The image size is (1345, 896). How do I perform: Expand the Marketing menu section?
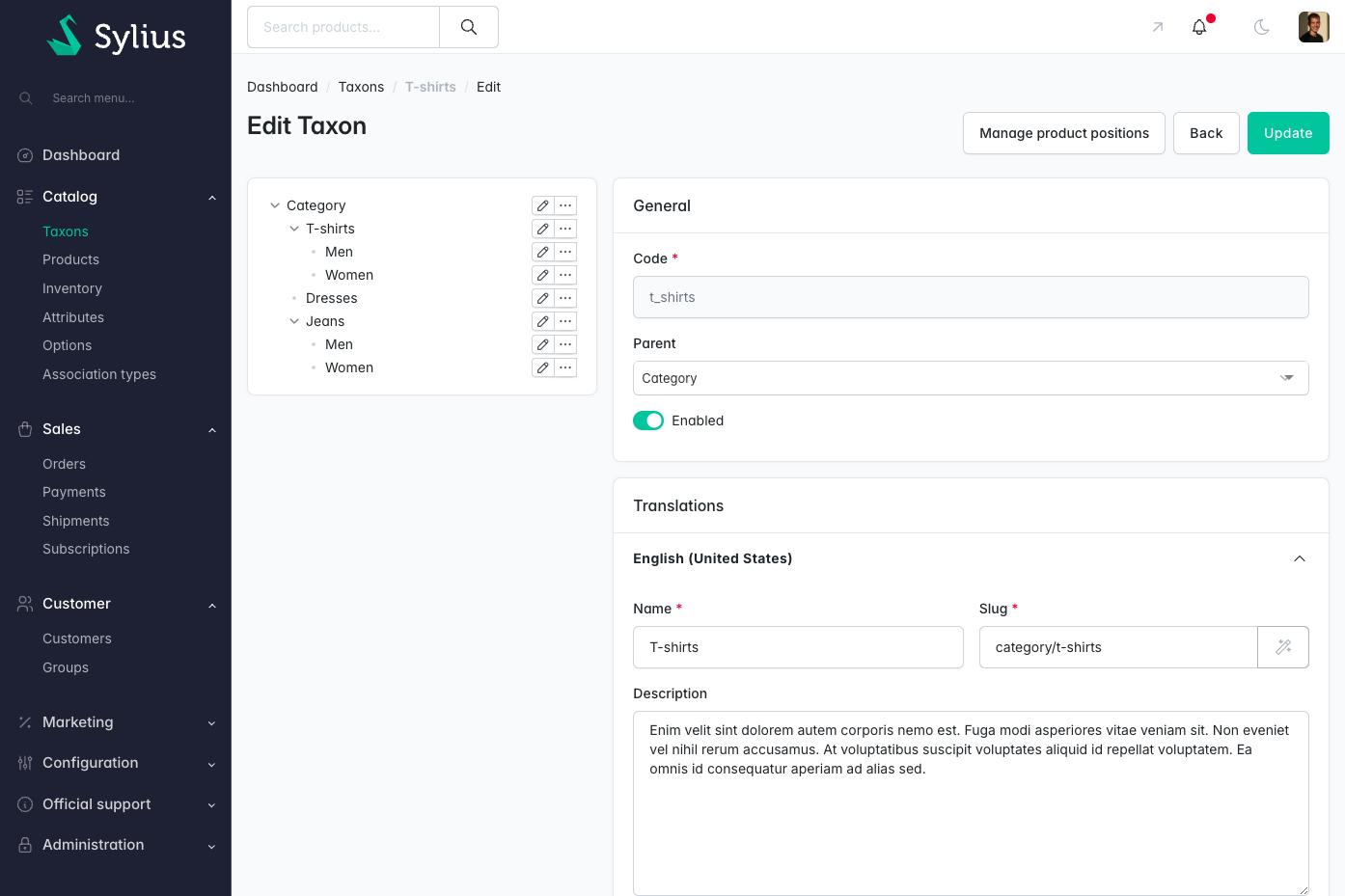(116, 722)
